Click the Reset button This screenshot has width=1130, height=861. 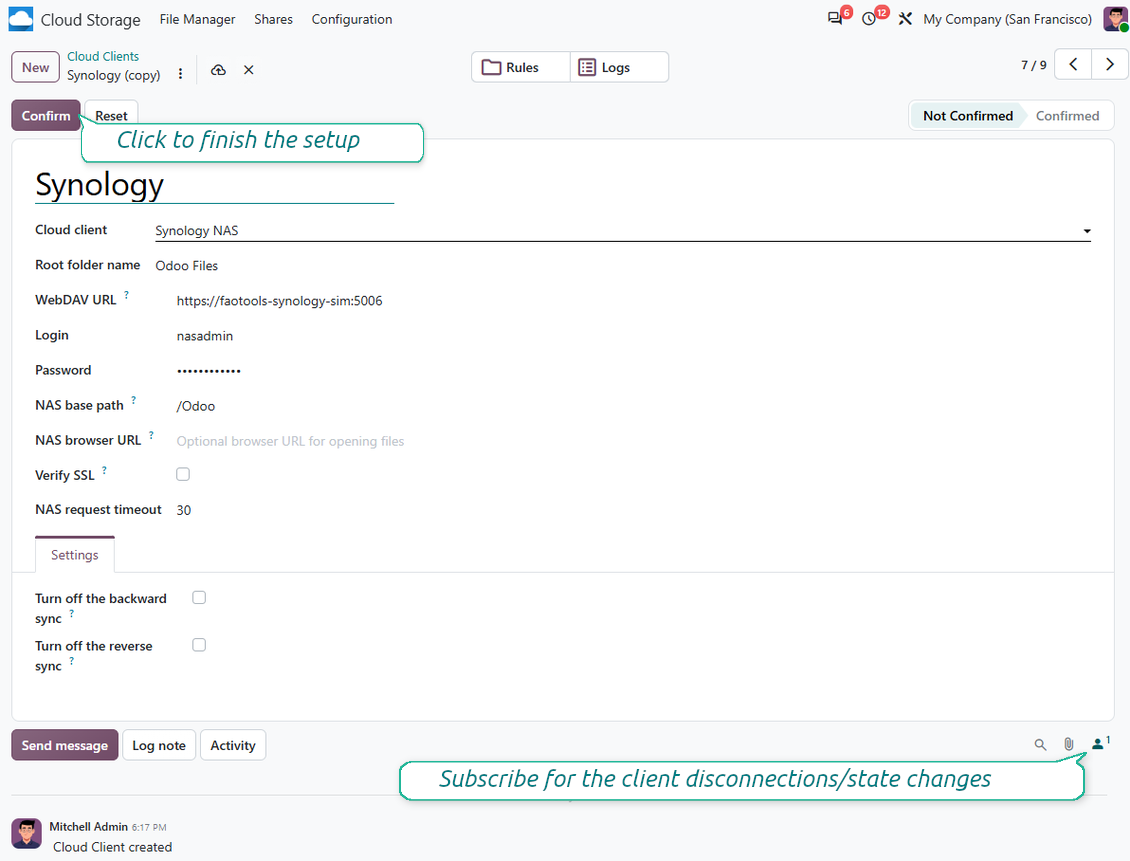[x=111, y=115]
